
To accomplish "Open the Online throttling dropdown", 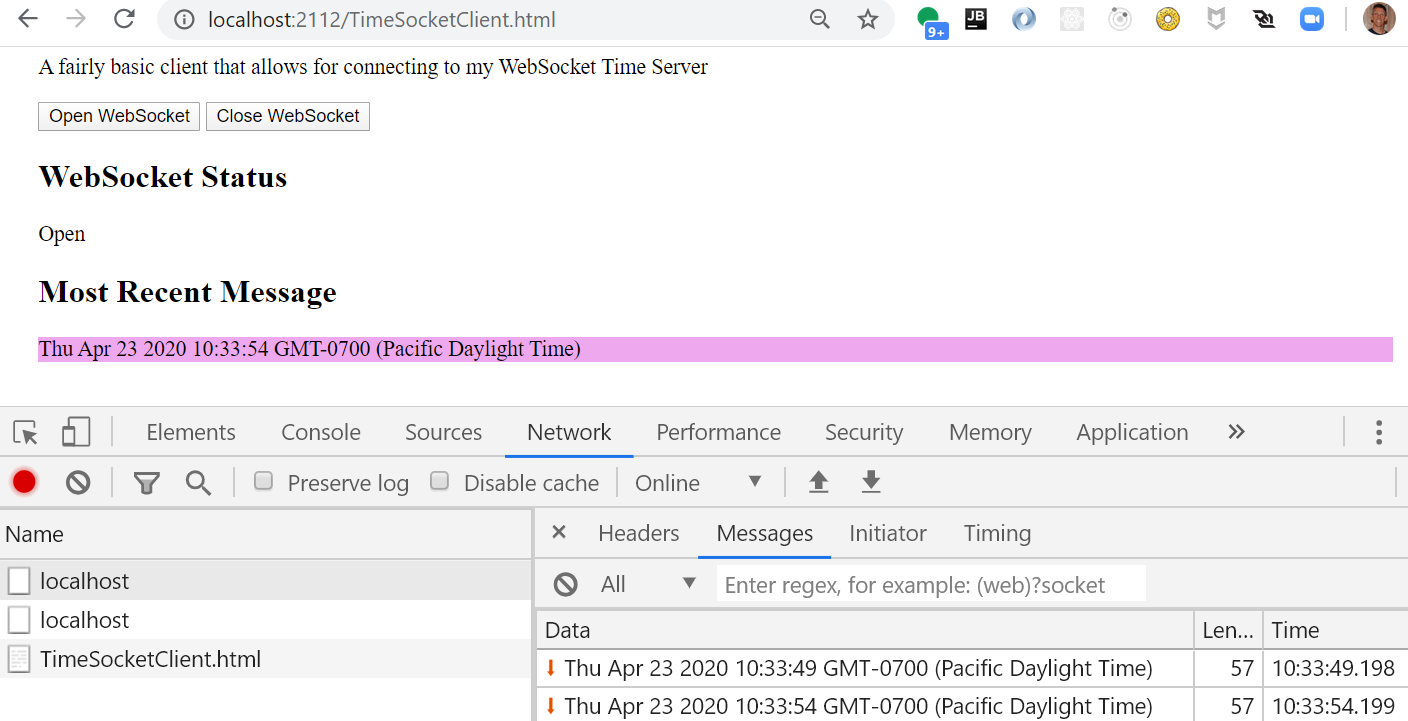I will pyautogui.click(x=698, y=483).
